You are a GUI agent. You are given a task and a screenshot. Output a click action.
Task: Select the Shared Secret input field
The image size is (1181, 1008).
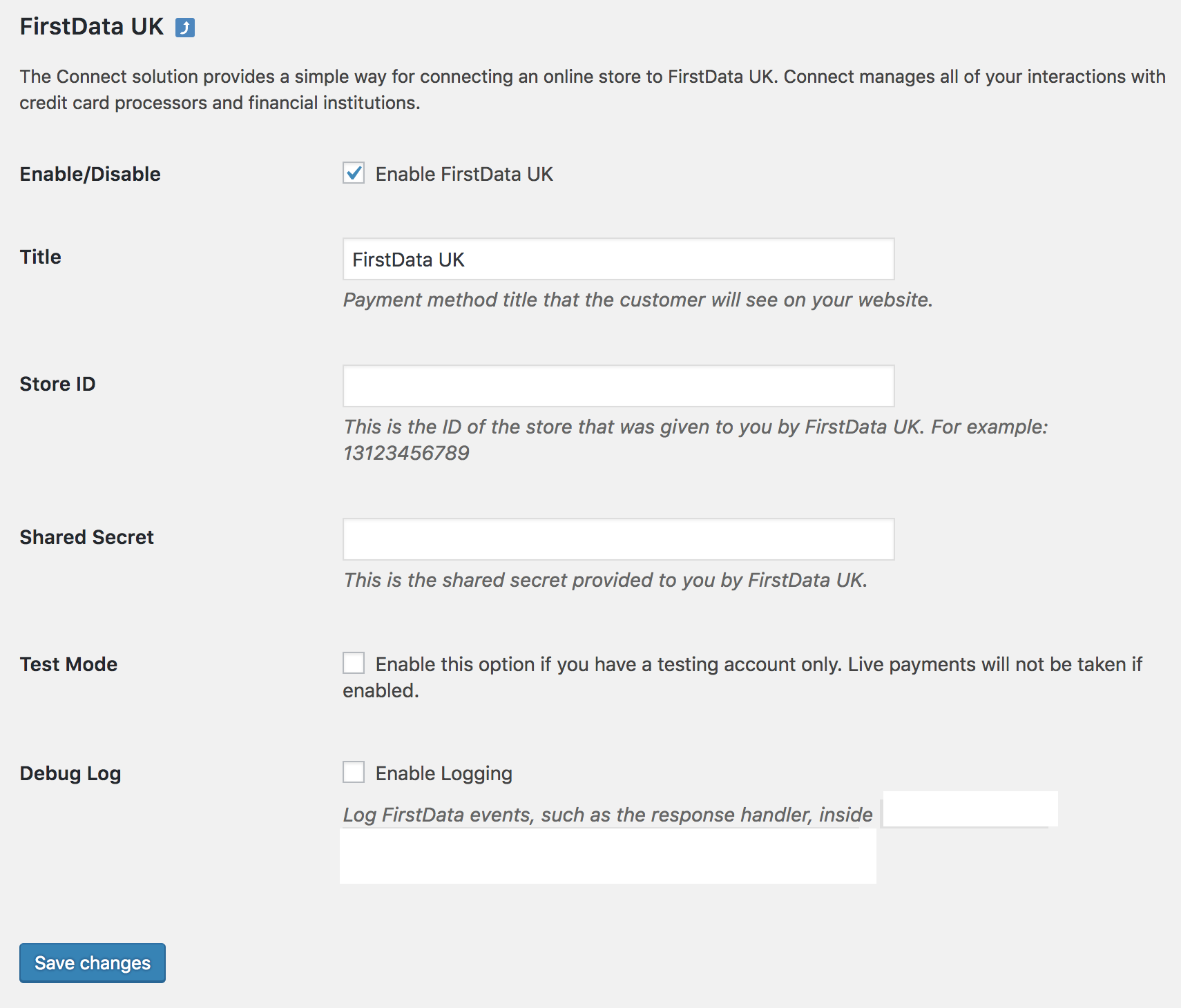[618, 540]
